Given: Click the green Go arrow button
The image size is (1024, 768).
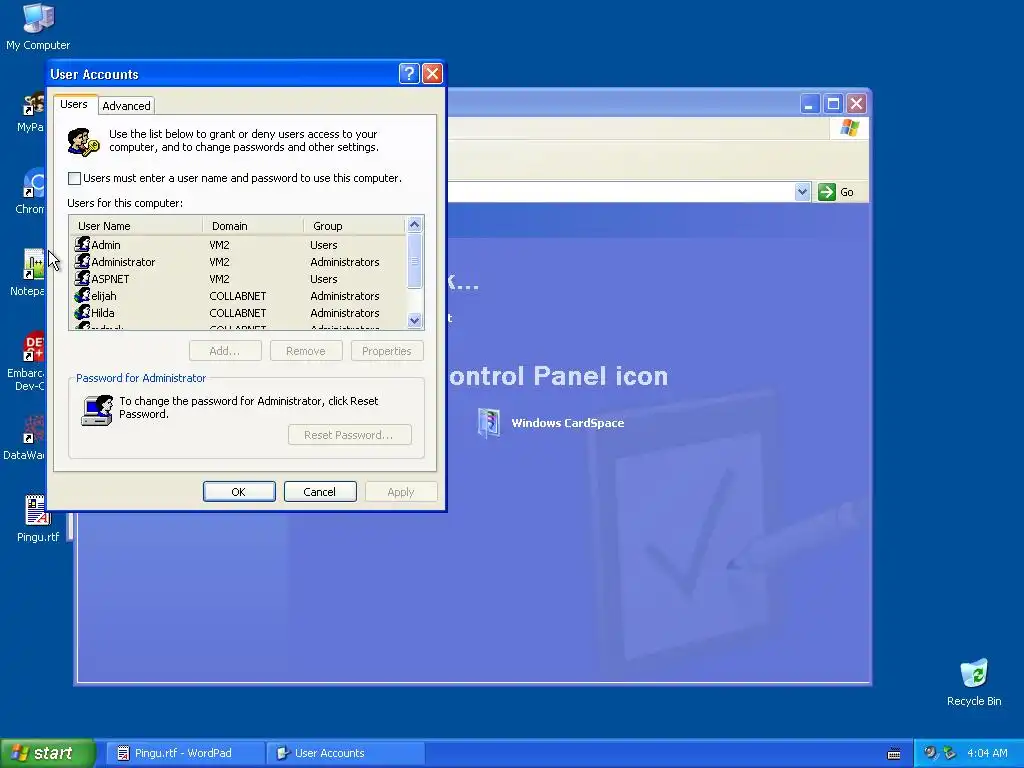Looking at the screenshot, I should pos(827,191).
